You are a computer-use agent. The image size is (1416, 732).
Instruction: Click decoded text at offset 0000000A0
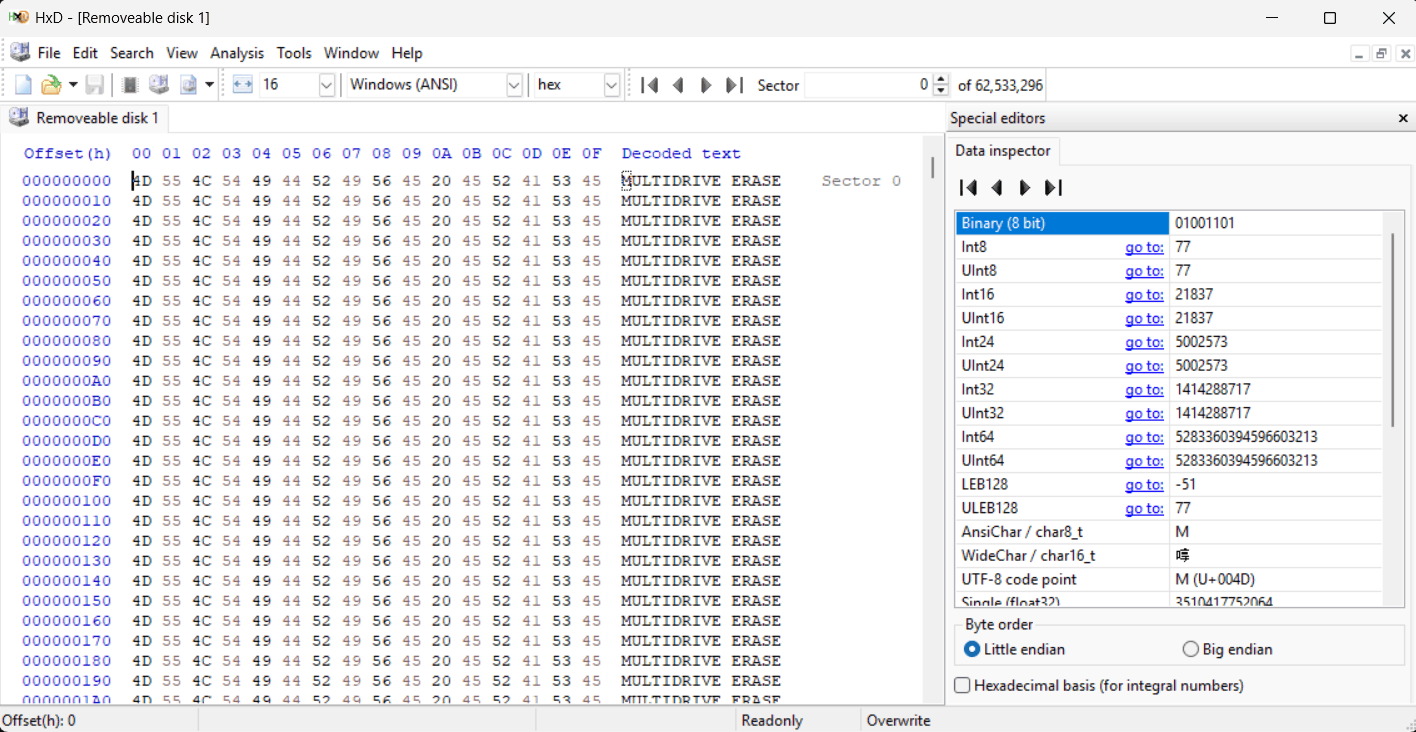(x=700, y=381)
